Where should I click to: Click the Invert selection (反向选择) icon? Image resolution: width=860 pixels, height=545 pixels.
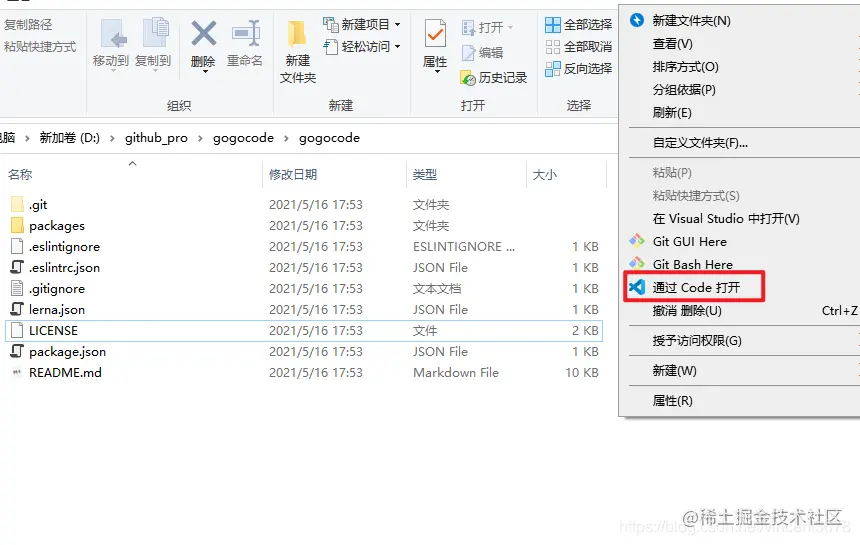(553, 69)
